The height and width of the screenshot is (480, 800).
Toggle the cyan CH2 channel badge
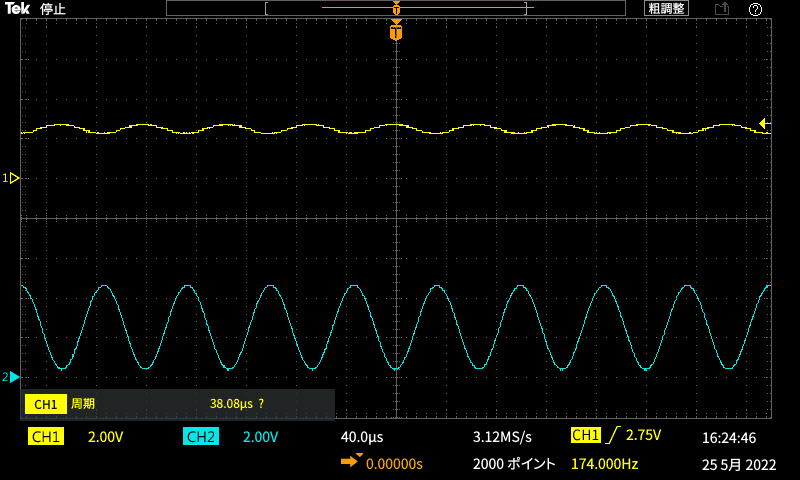coord(201,437)
